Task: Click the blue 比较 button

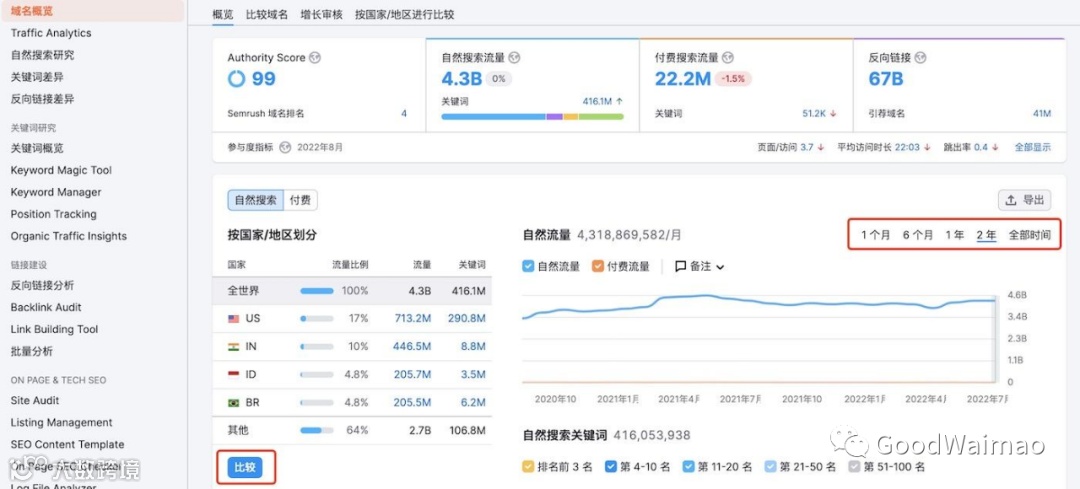Action: click(x=245, y=468)
